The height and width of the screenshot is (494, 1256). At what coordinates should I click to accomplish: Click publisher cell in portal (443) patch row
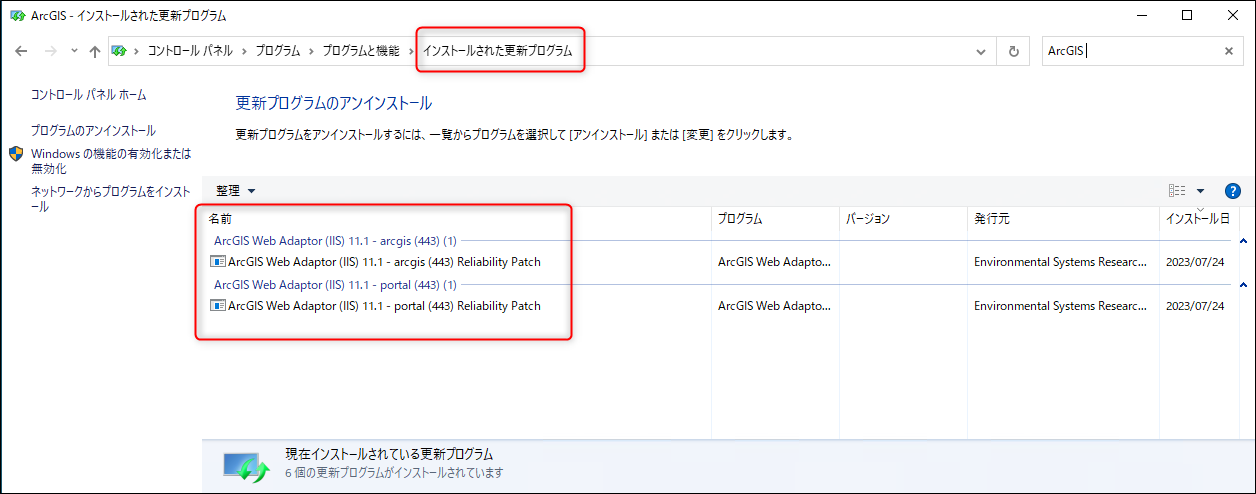pos(1060,306)
